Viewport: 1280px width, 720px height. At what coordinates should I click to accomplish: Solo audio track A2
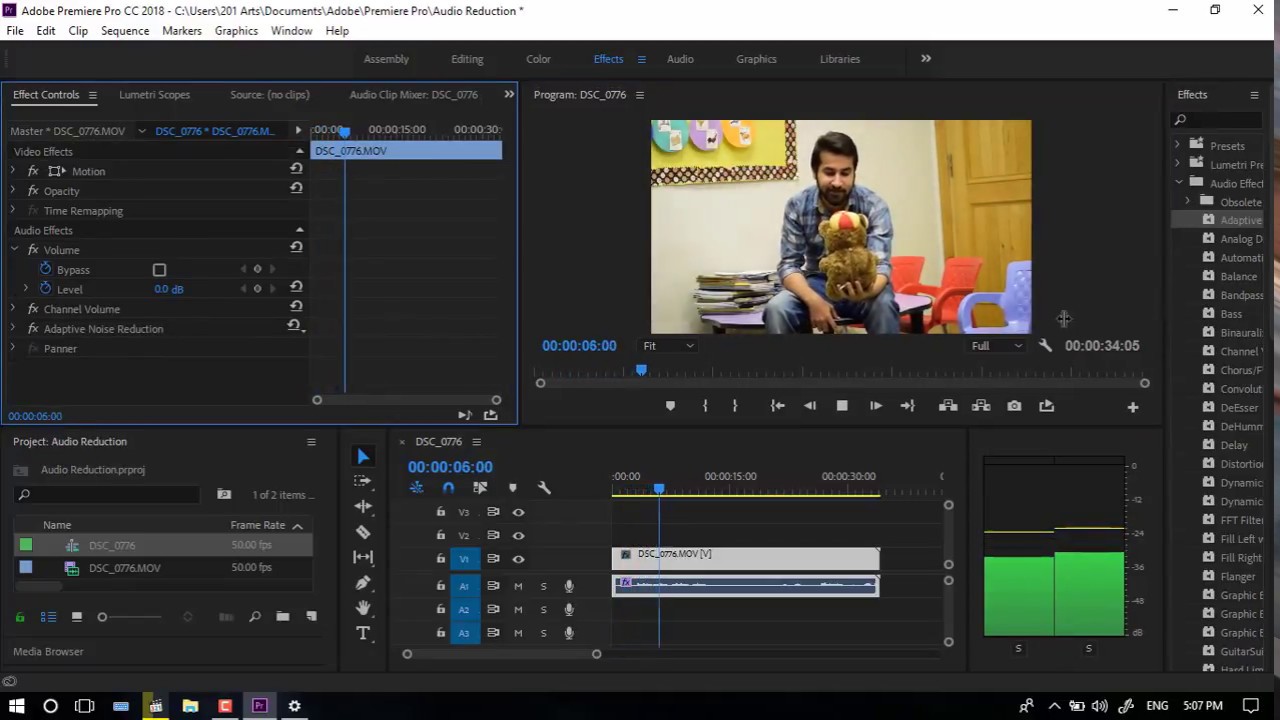coord(543,609)
